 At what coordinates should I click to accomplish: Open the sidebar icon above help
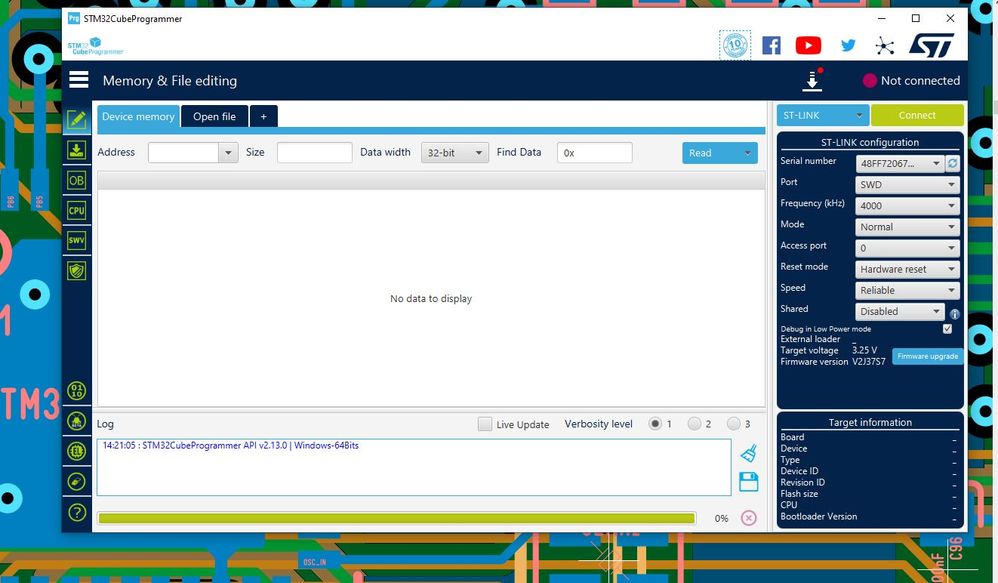tap(76, 481)
